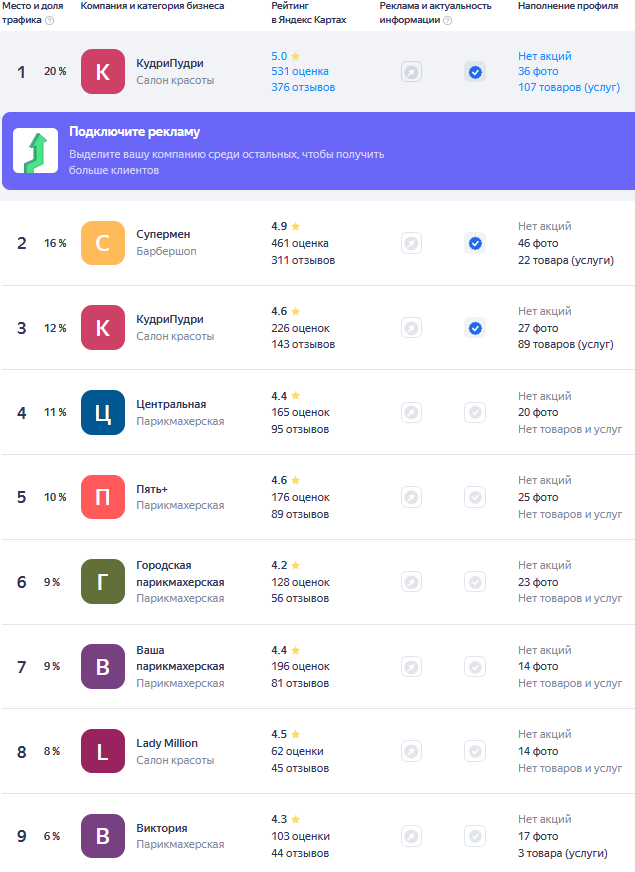Click the red "П" avatar of Пять+
The image size is (635, 872).
click(x=103, y=497)
